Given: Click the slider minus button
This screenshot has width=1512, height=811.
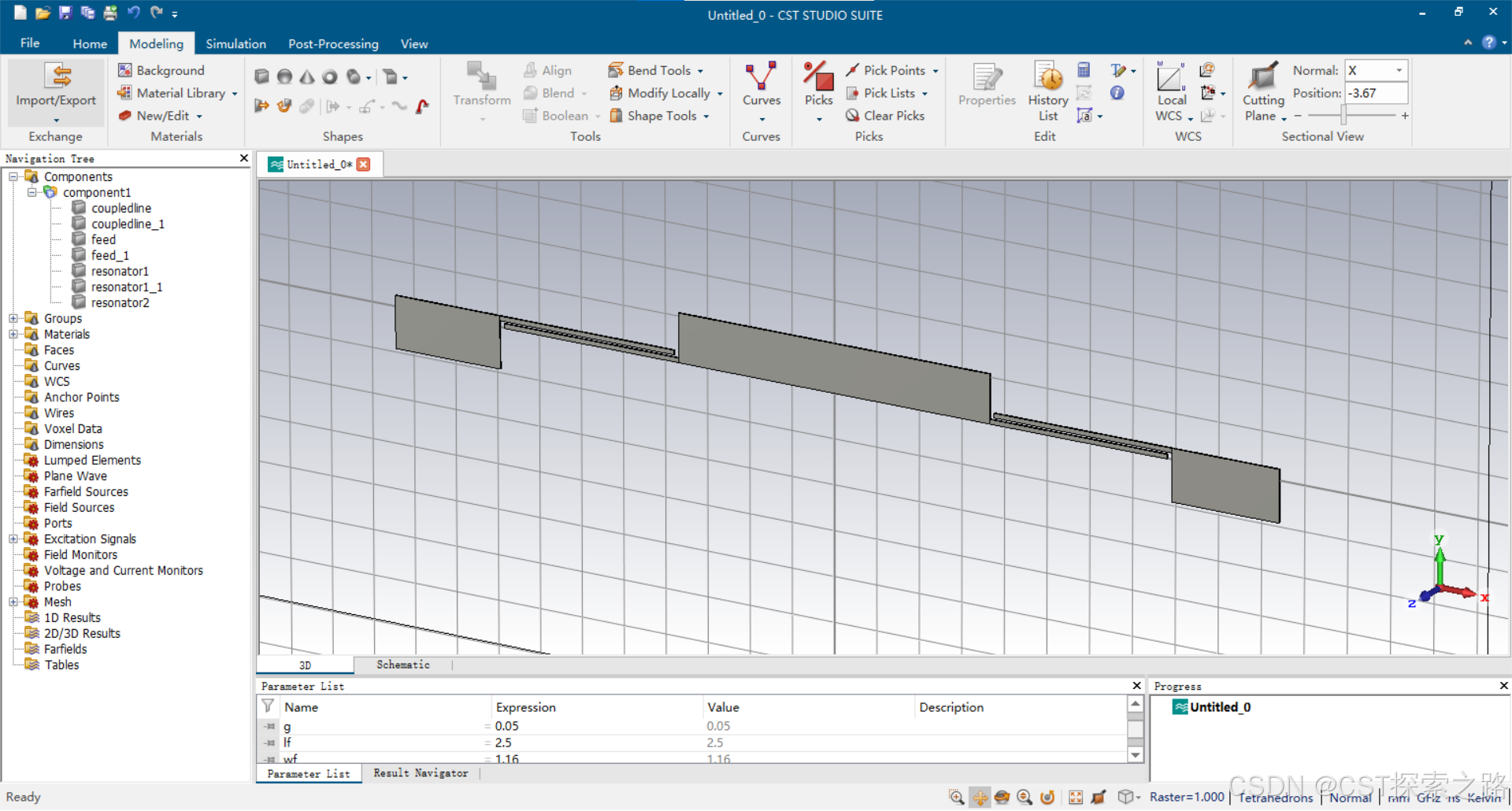Looking at the screenshot, I should 1298,116.
